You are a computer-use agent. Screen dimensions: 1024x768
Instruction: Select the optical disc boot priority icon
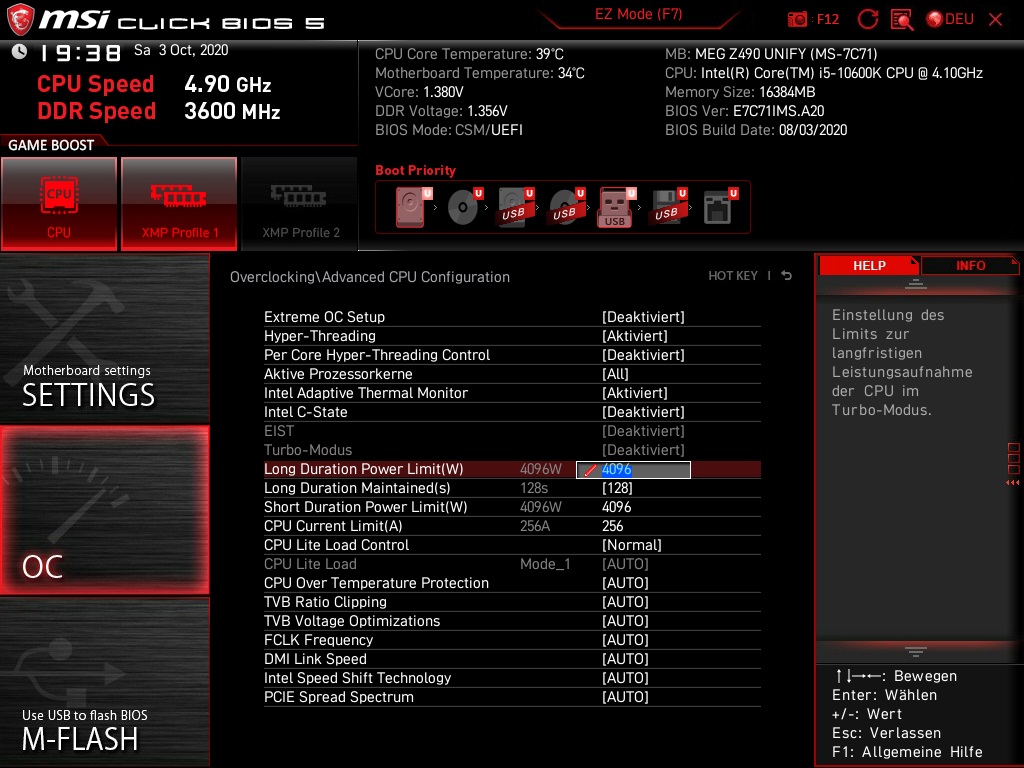click(x=464, y=207)
